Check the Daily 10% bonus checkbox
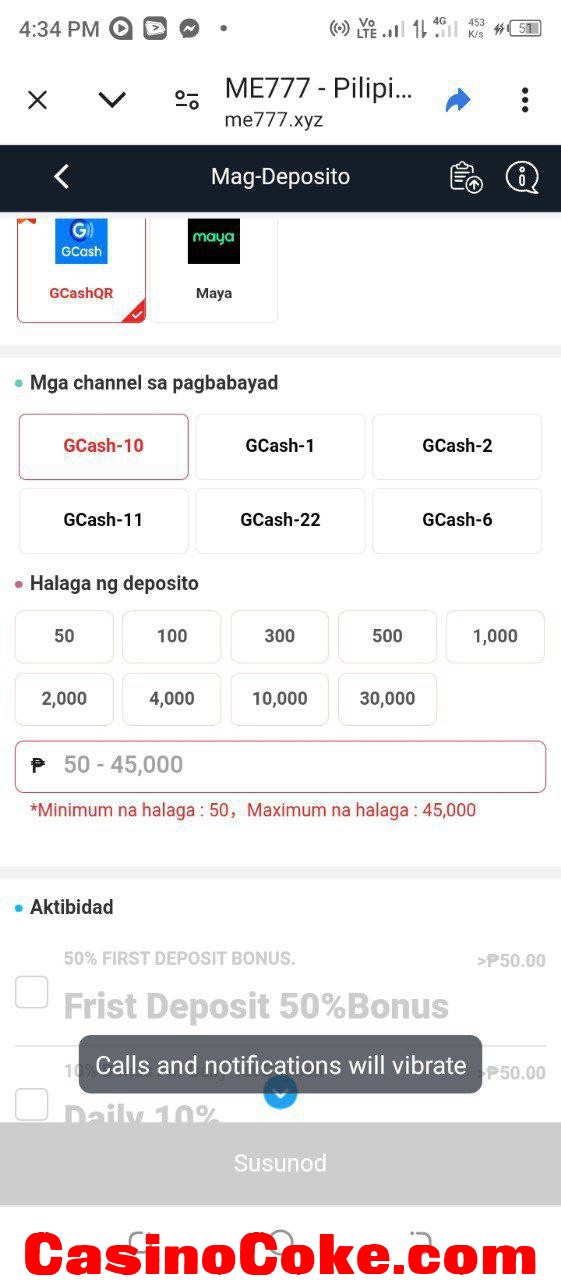Image resolution: width=561 pixels, height=1280 pixels. click(32, 1104)
